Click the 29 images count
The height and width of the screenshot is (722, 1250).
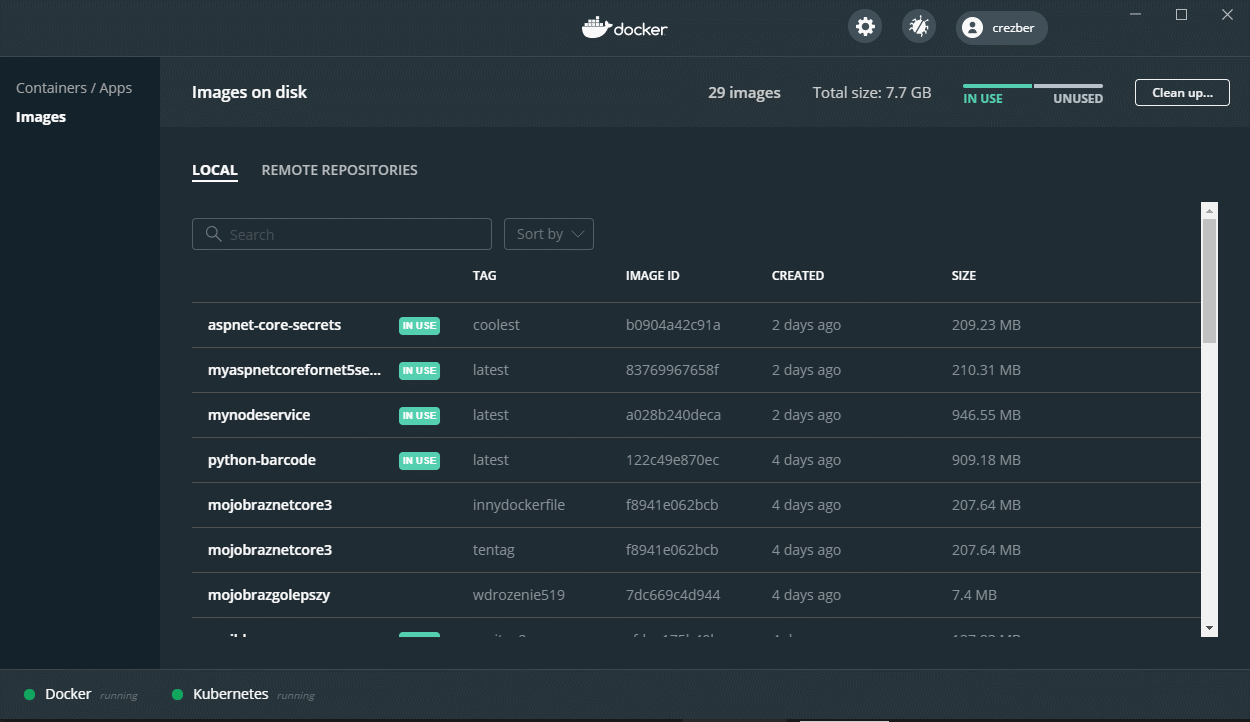click(744, 93)
